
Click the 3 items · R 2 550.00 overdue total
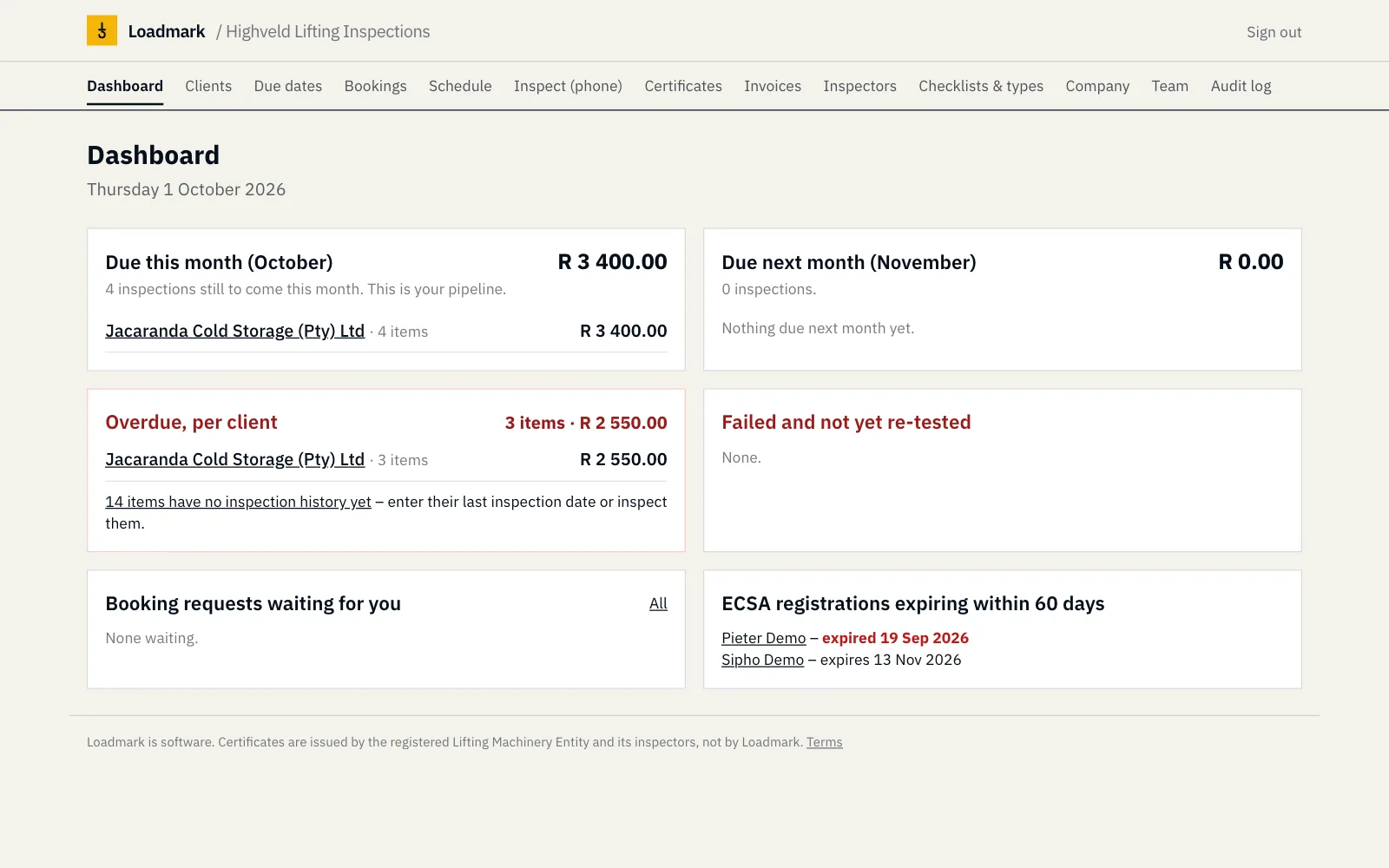point(586,423)
